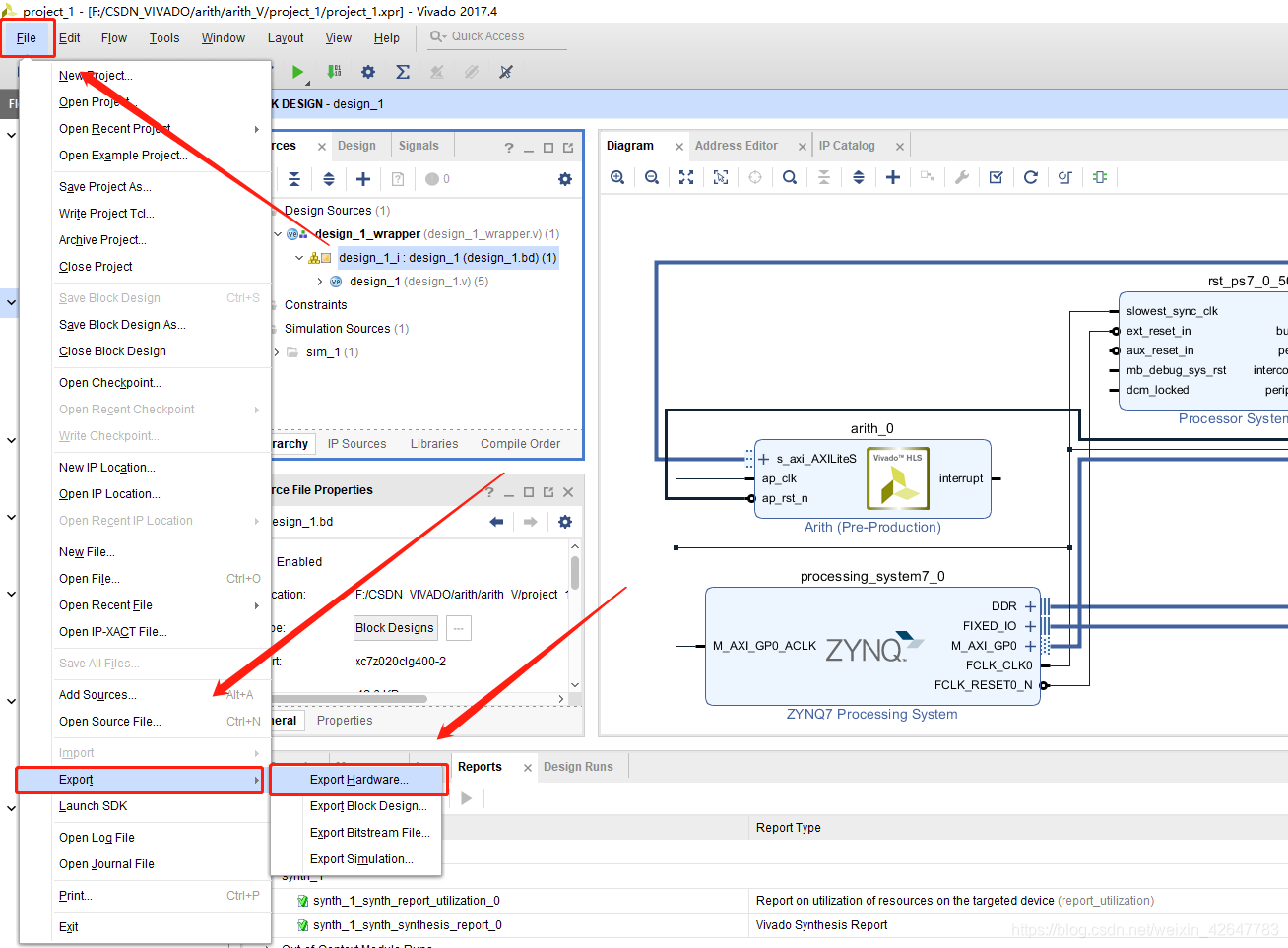The image size is (1288, 948).
Task: Open the Flow menu
Action: tap(114, 38)
